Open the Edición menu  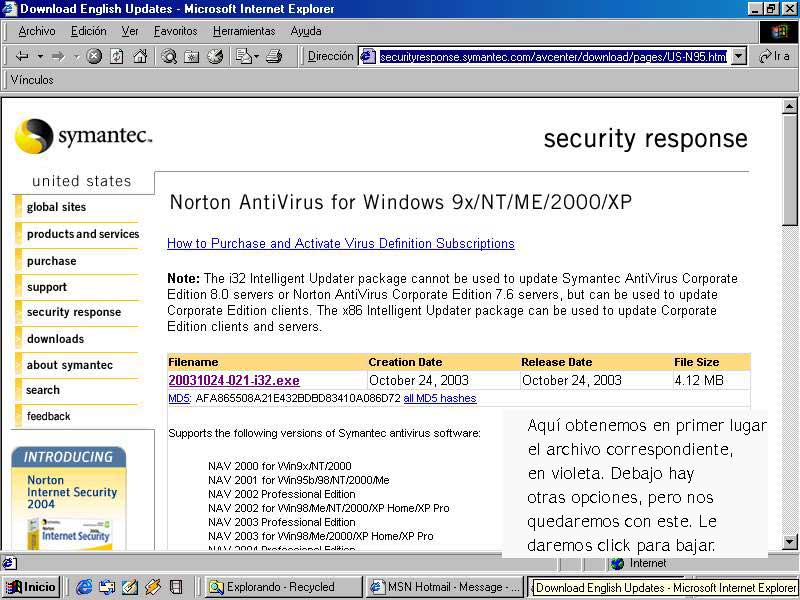[x=89, y=31]
